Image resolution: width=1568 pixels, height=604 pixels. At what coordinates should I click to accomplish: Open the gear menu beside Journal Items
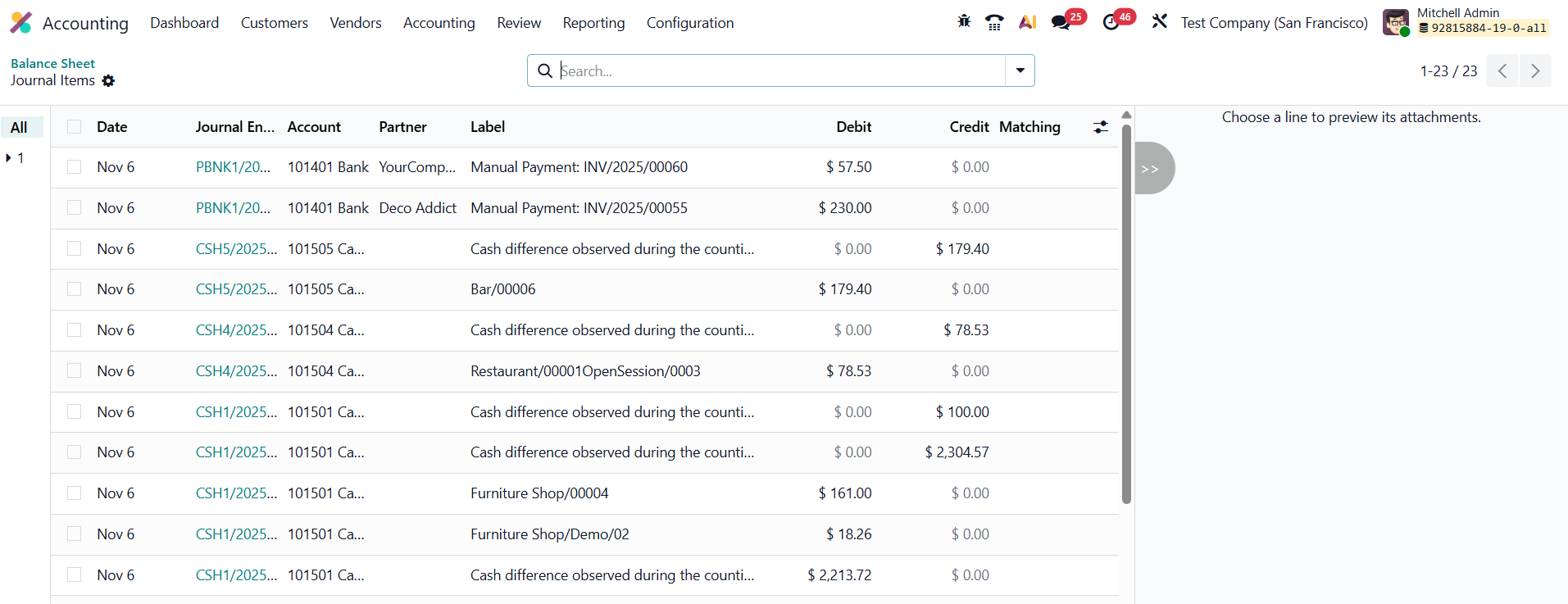(x=108, y=81)
